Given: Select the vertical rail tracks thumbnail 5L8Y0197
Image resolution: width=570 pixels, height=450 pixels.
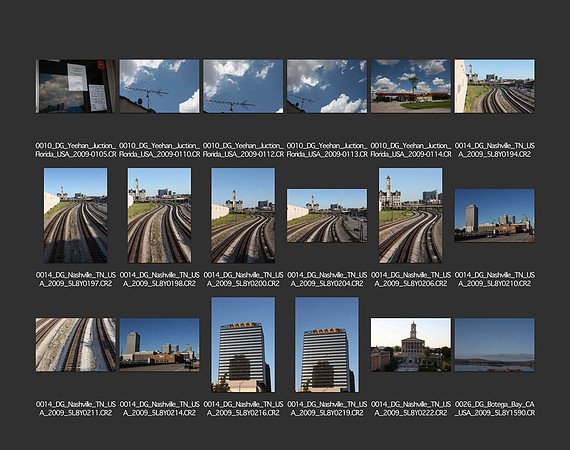Looking at the screenshot, I should pos(76,215).
